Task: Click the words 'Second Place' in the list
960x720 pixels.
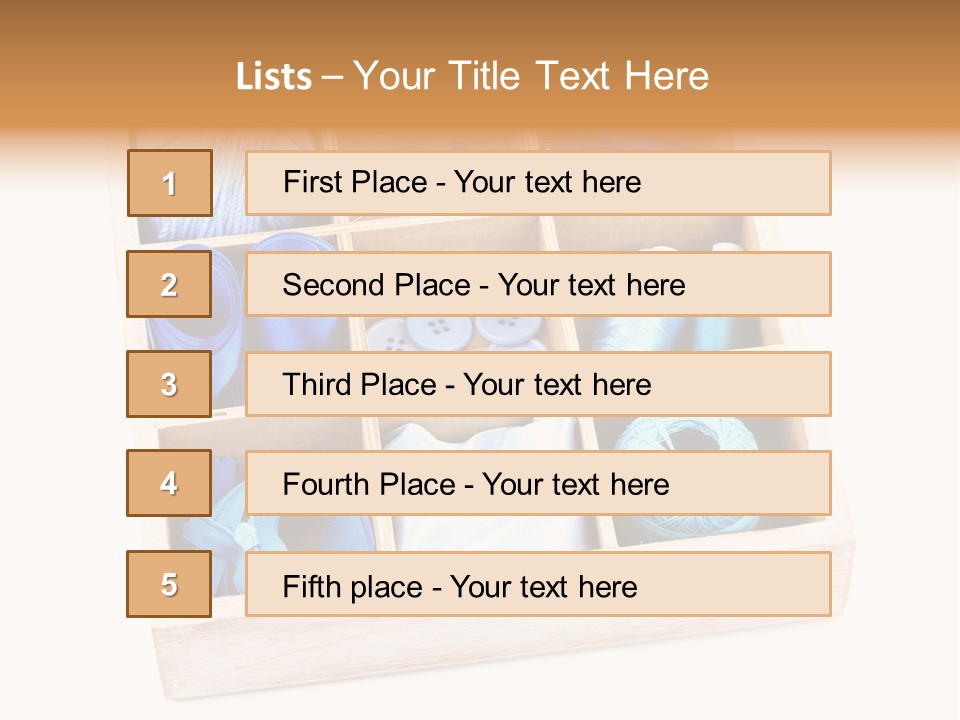Action: click(x=361, y=285)
